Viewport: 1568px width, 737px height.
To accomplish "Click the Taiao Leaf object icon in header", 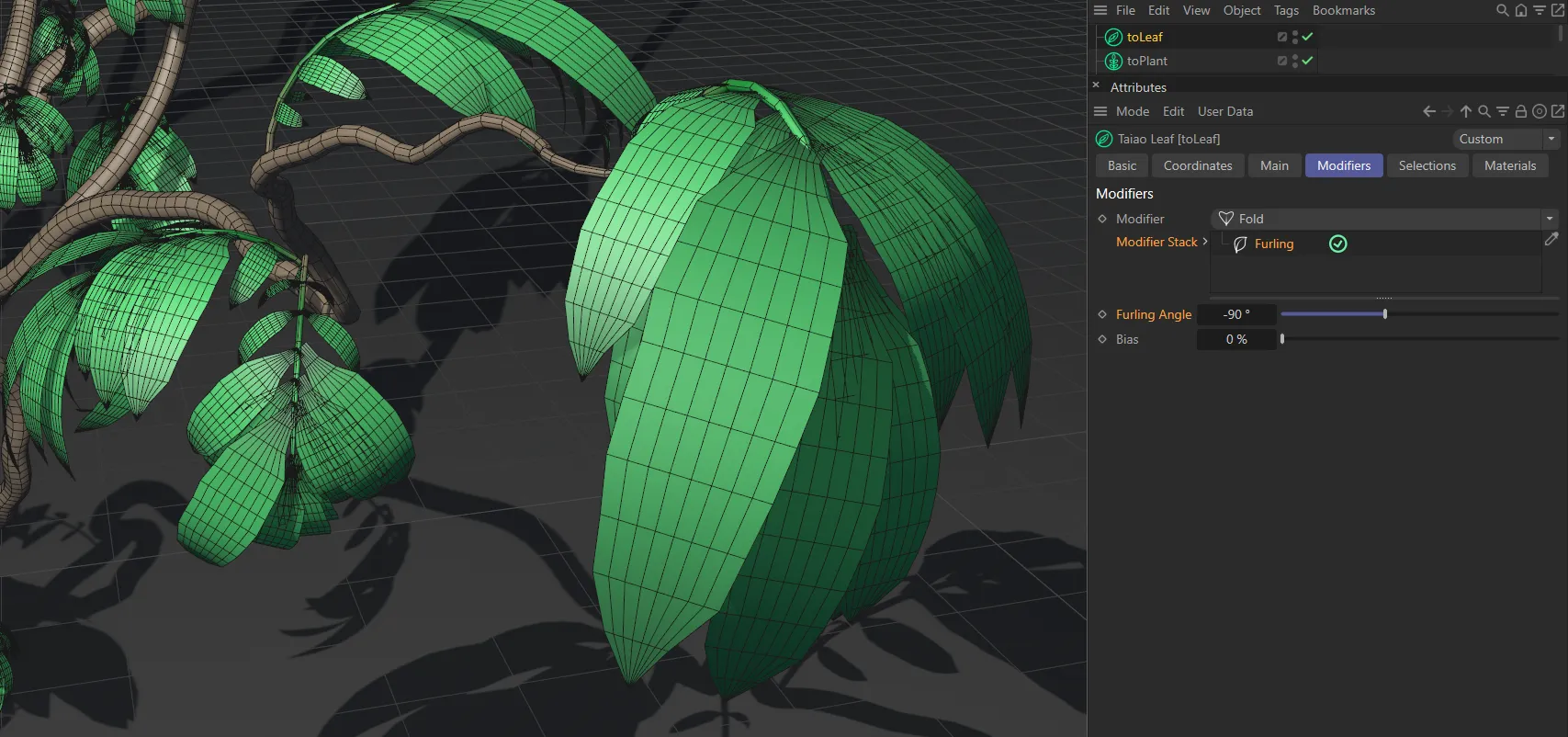I will [1104, 139].
